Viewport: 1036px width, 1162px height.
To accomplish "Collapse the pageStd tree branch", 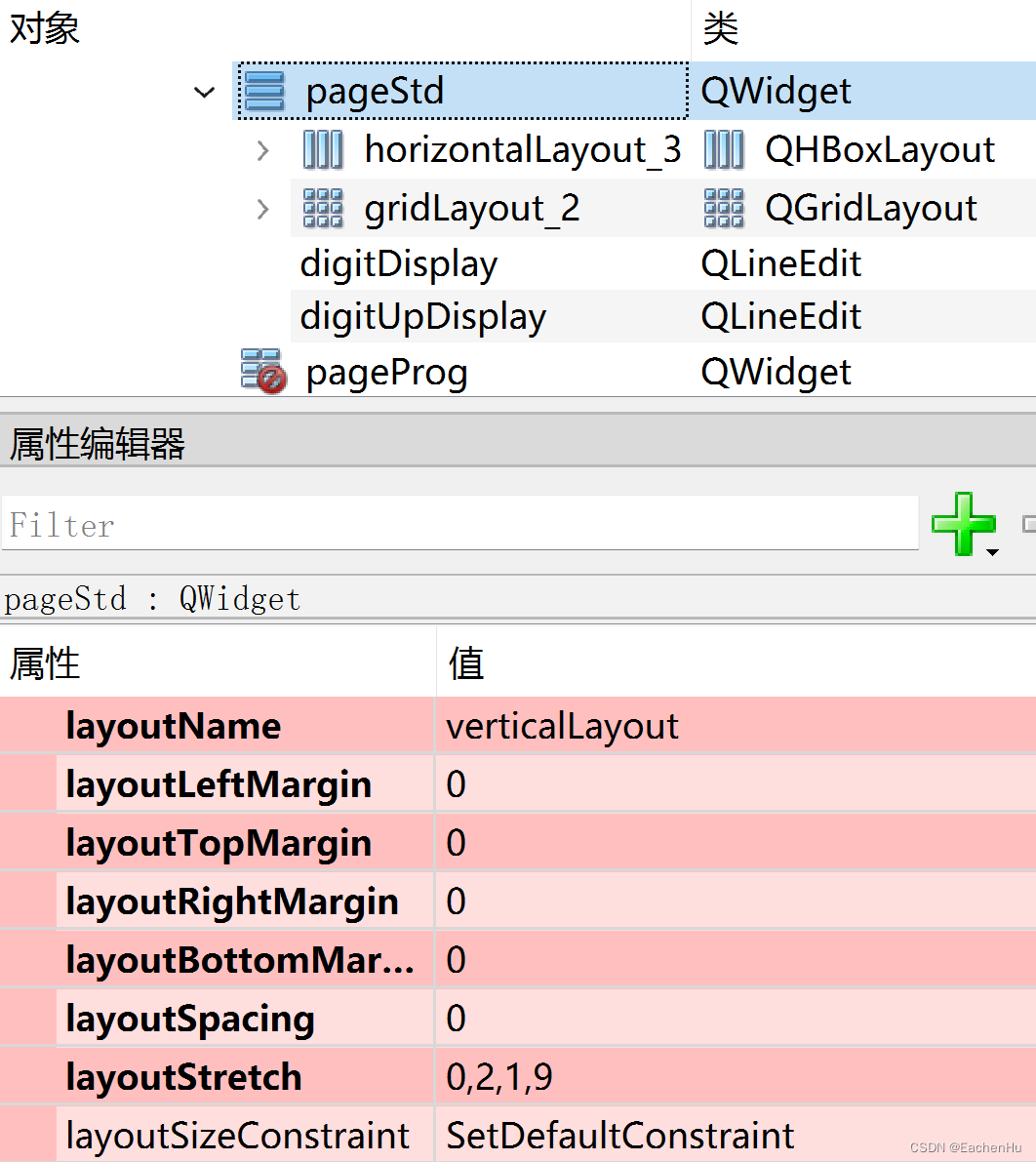I will coord(204,93).
